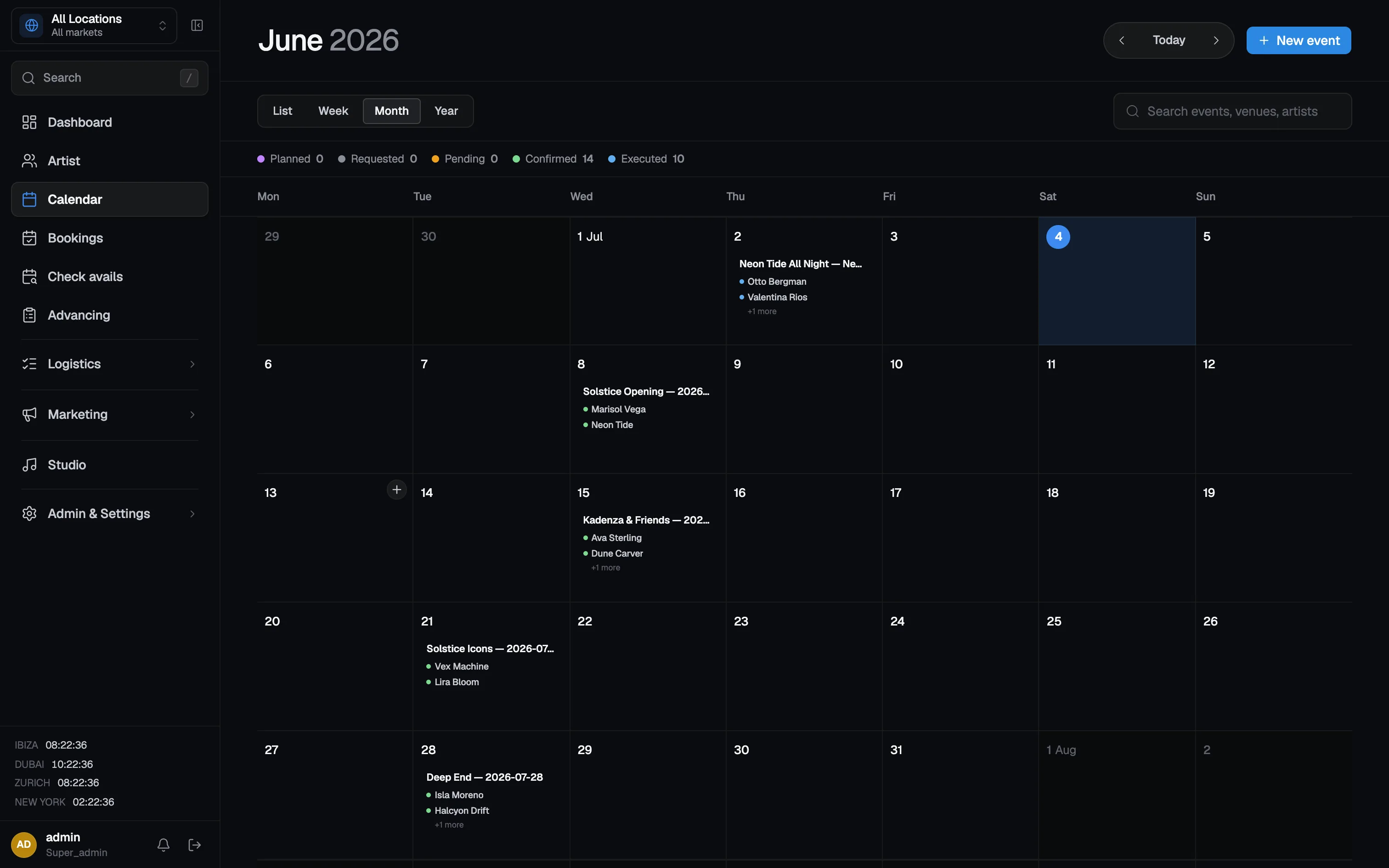Click Otto Bergman entry
Image resolution: width=1389 pixels, height=868 pixels.
point(773,282)
